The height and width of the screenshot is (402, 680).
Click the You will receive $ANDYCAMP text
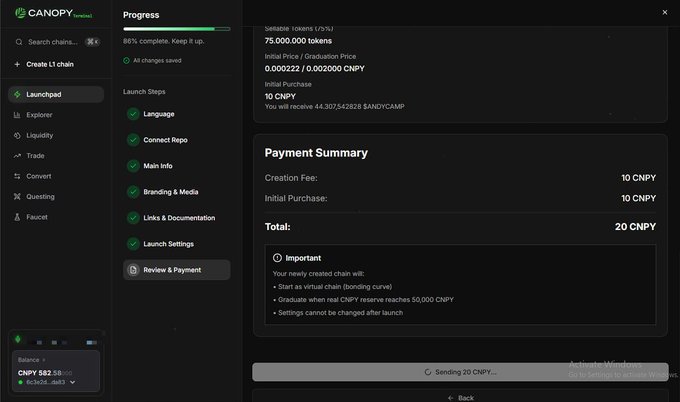coord(334,107)
